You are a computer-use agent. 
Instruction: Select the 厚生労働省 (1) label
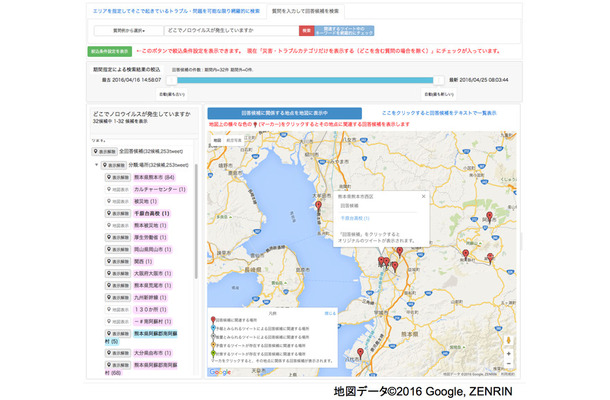pos(150,237)
